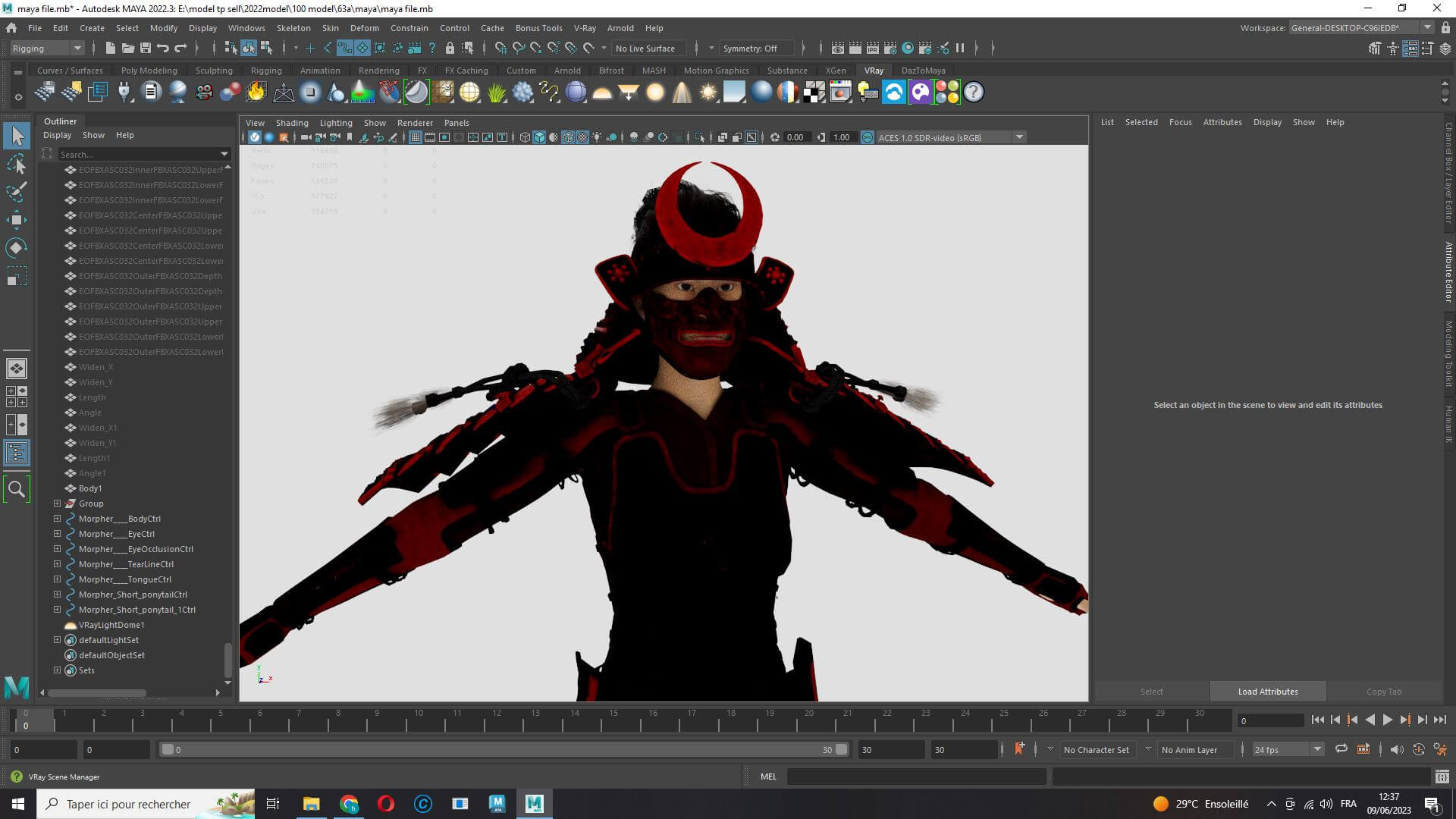Activate the Paint Selection tool
This screenshot has height=819, width=1456.
point(16,191)
